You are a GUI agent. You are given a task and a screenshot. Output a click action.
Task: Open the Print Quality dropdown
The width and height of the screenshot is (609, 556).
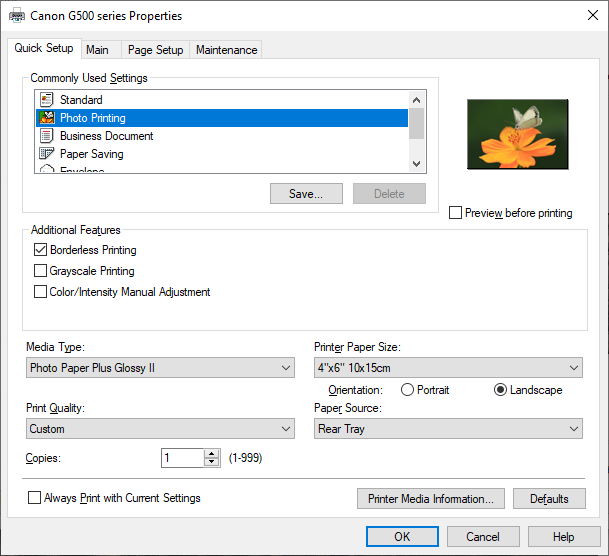160,429
